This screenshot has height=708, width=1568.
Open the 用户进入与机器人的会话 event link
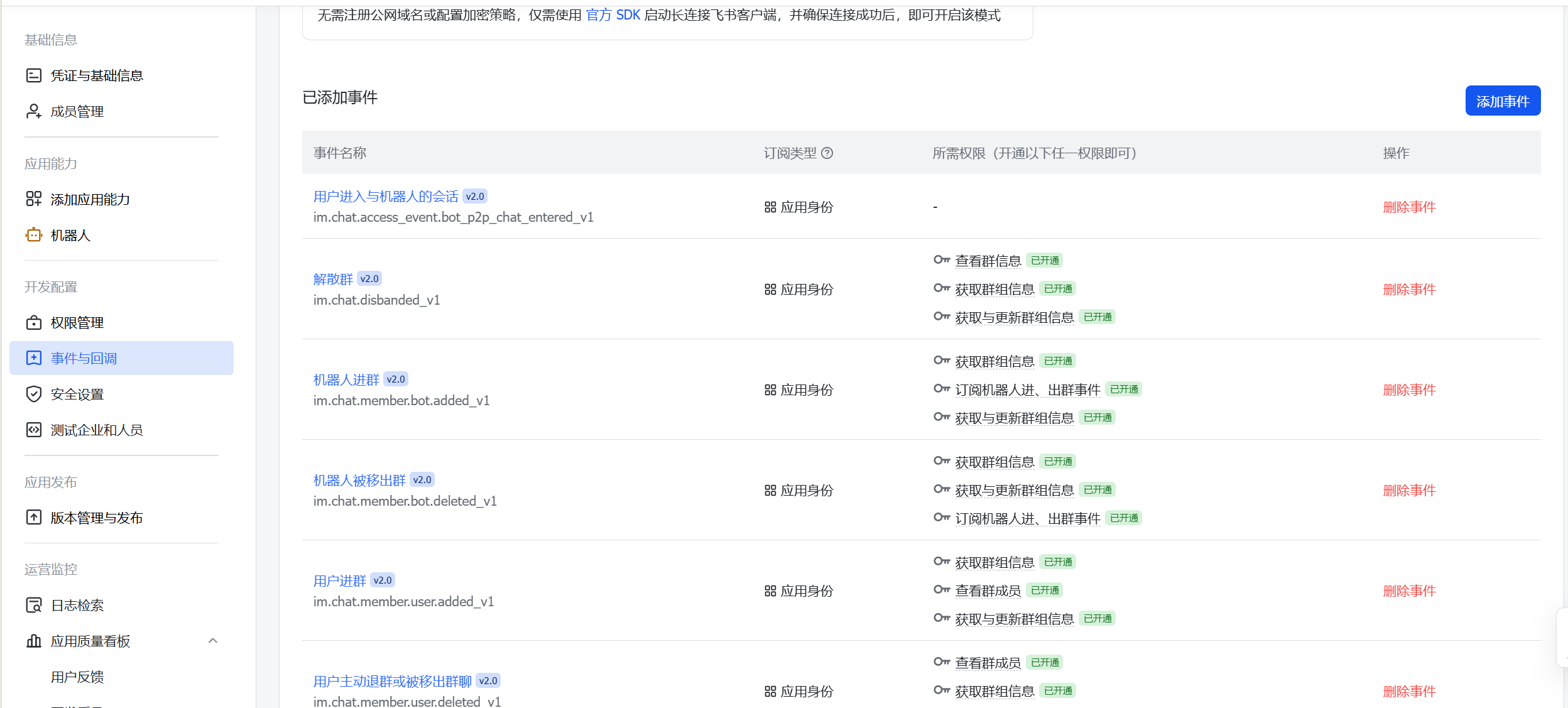pos(386,197)
